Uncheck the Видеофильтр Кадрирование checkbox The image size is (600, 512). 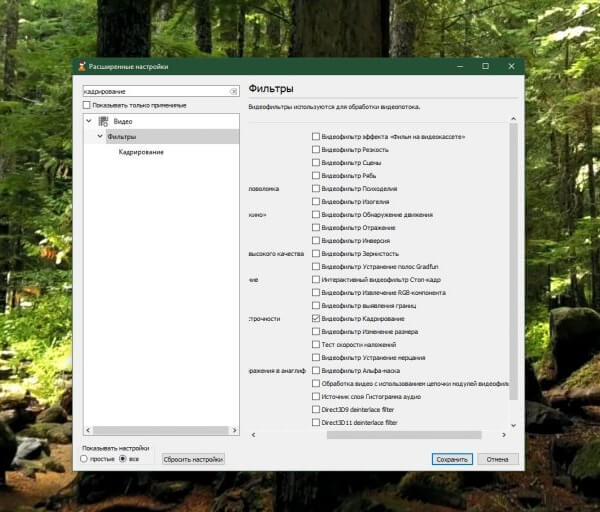click(316, 318)
